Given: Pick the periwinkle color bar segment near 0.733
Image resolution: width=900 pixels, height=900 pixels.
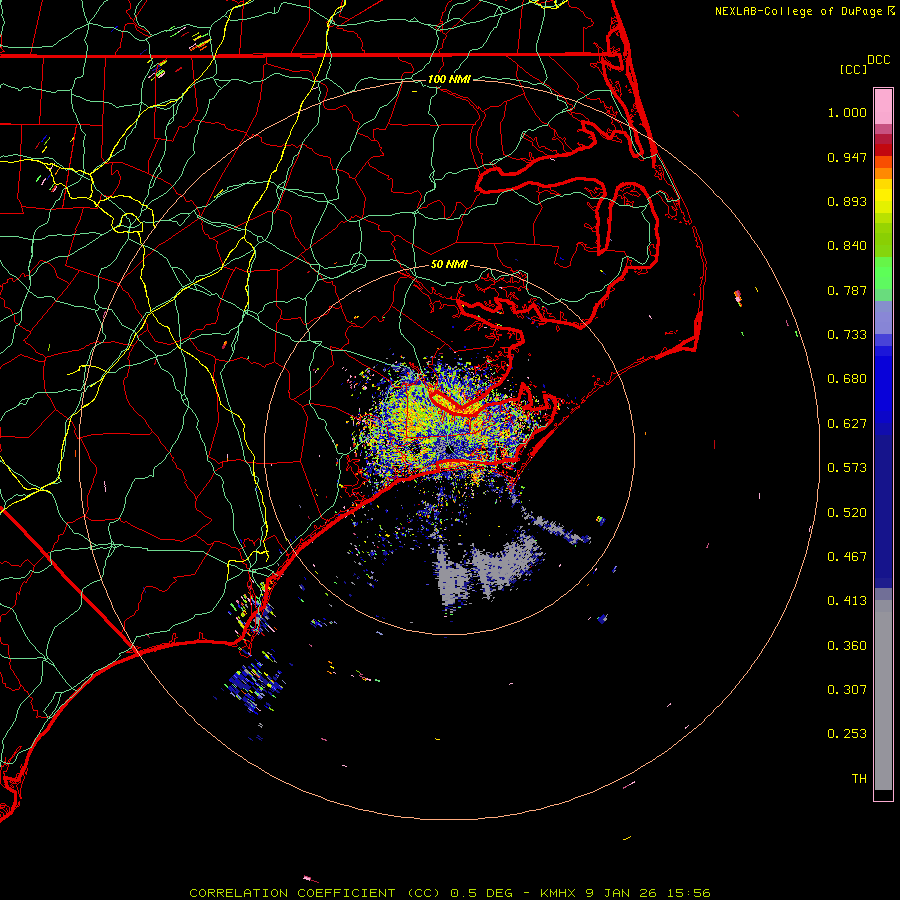Looking at the screenshot, I should [x=883, y=318].
